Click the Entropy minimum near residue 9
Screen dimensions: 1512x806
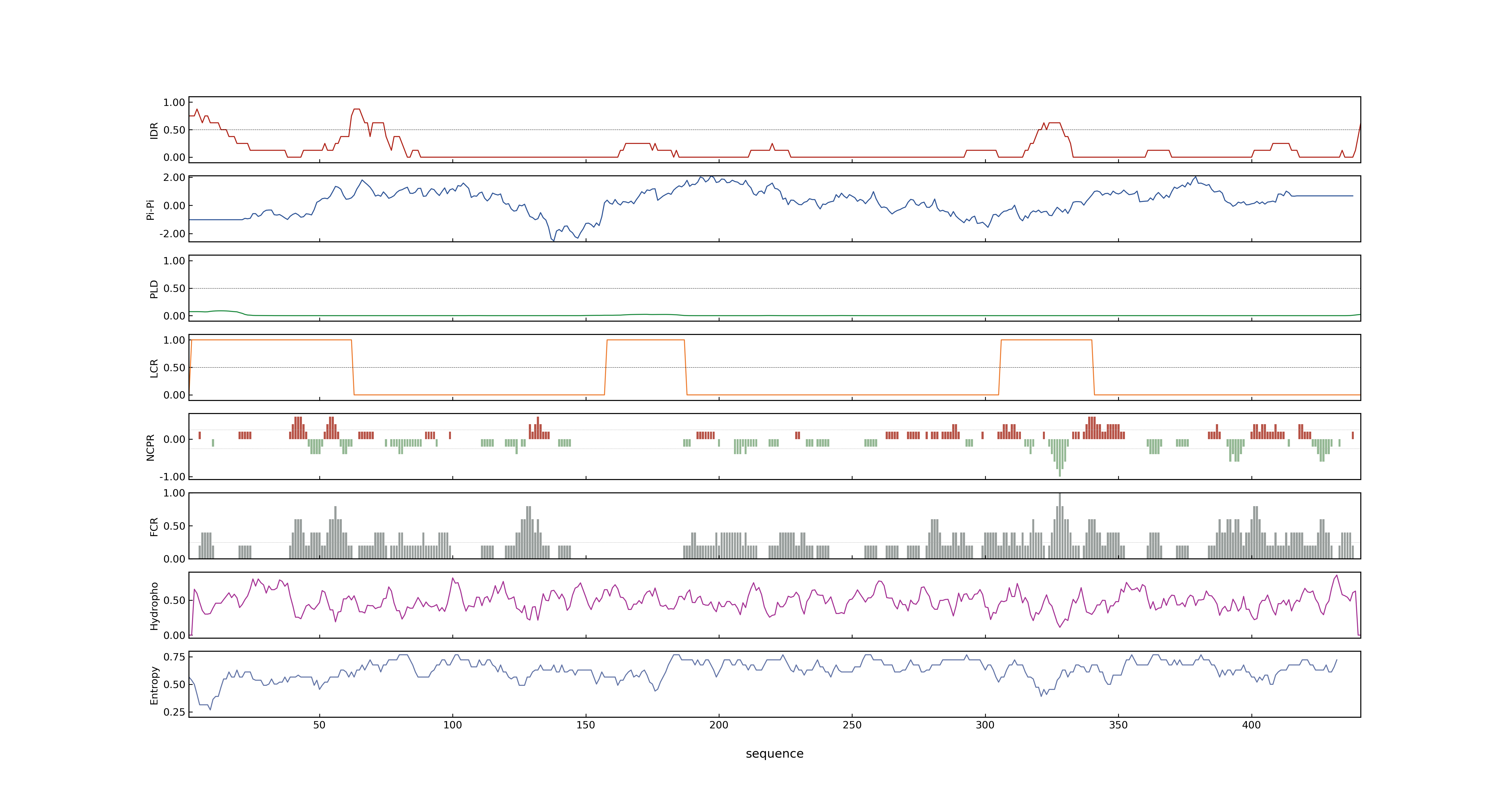click(210, 710)
